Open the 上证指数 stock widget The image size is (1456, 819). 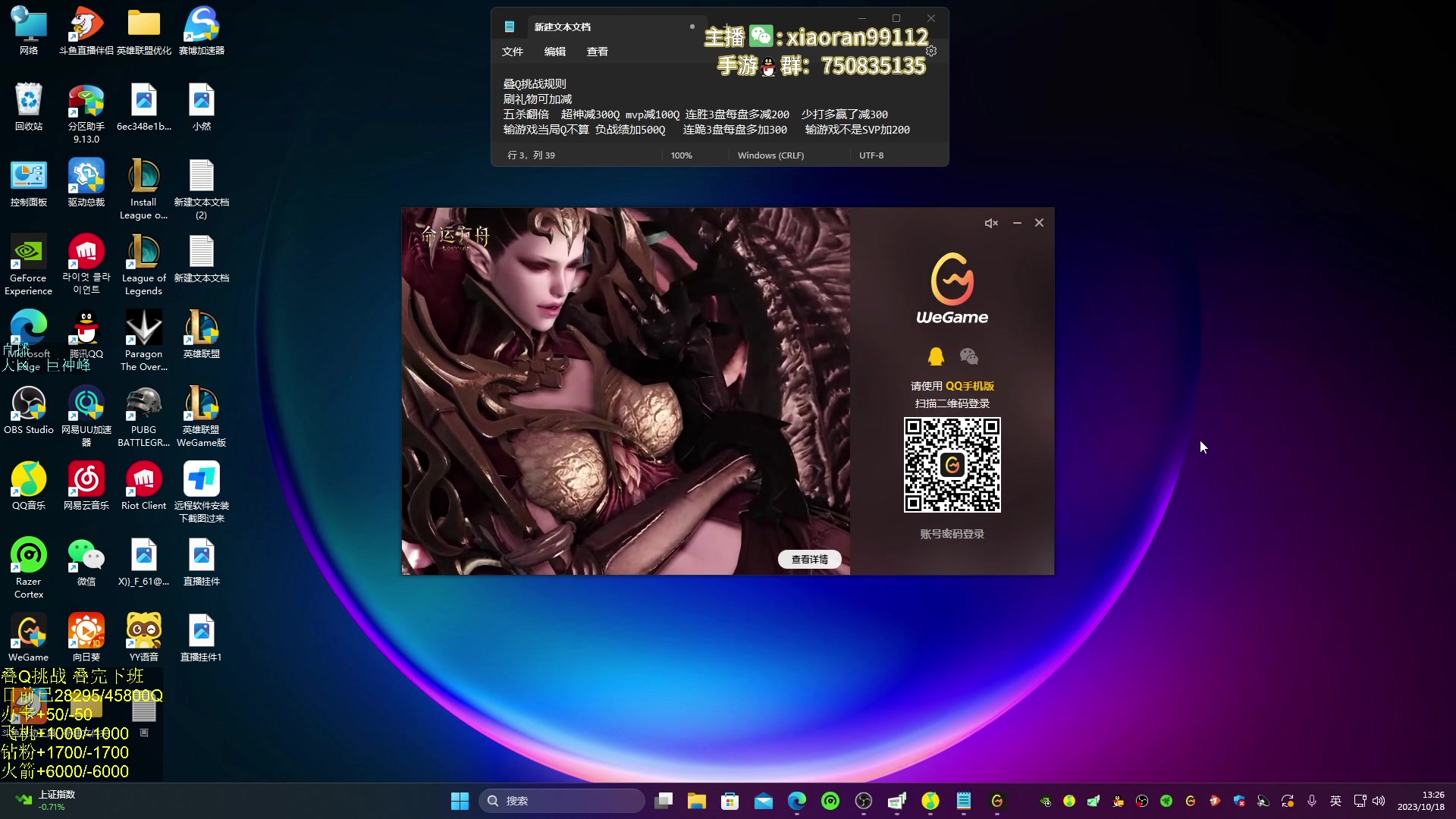(x=45, y=801)
